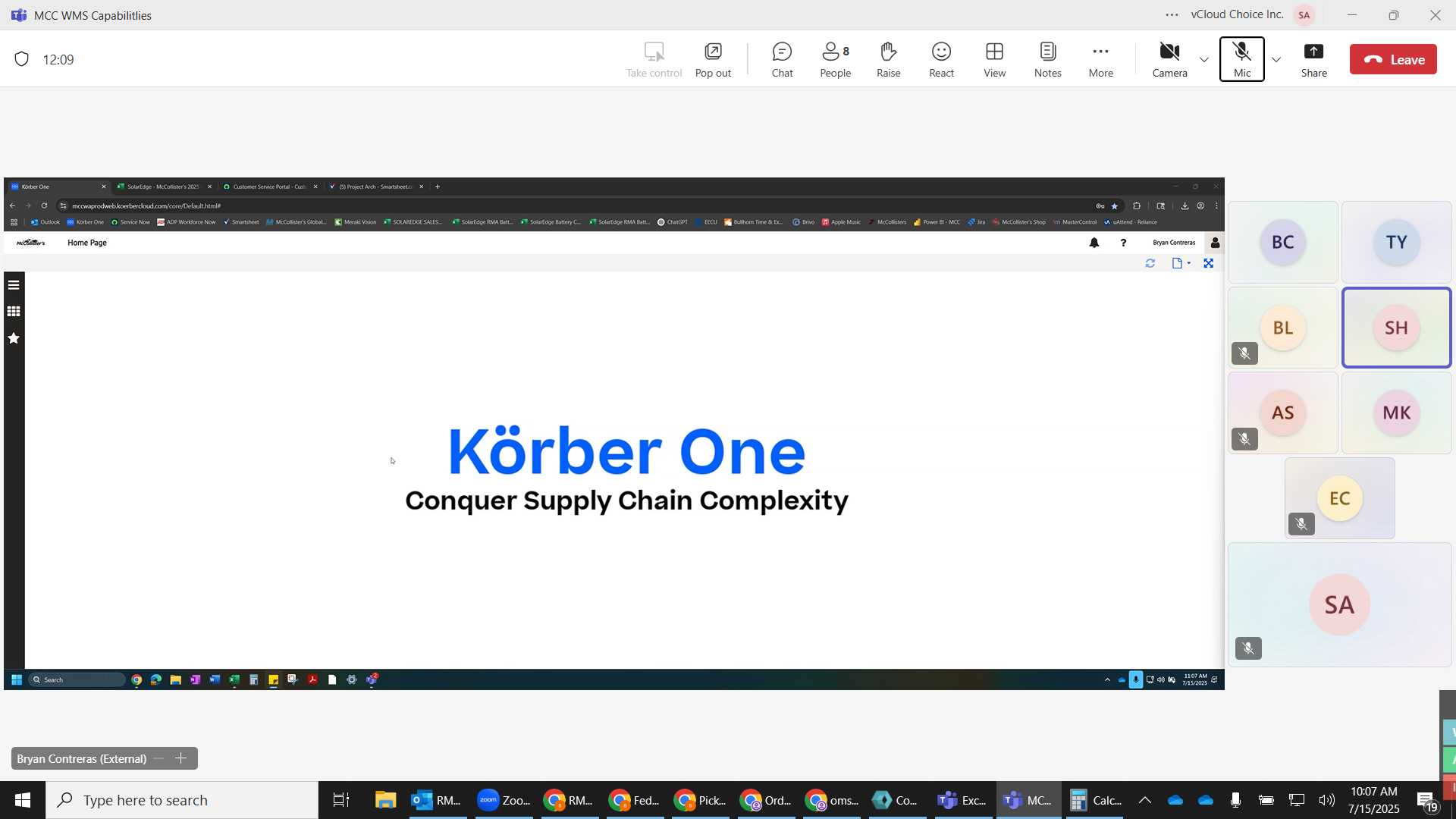Click the Home Page label in Körber One
The width and height of the screenshot is (1456, 819).
87,243
